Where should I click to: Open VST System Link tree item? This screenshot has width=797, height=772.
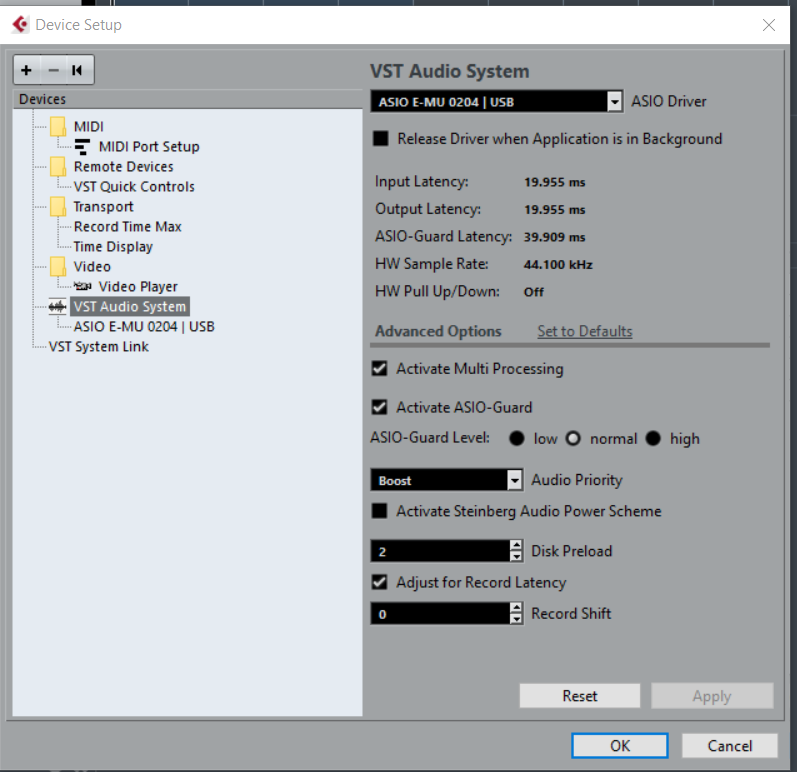[99, 347]
